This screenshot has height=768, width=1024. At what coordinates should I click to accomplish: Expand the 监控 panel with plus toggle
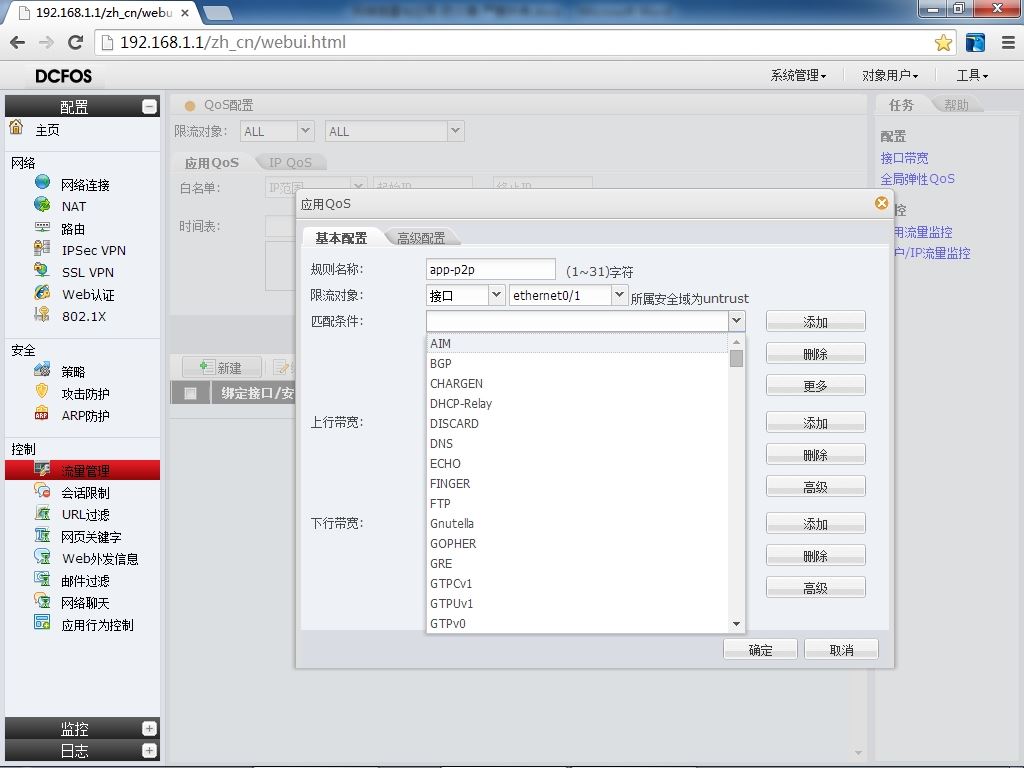(149, 728)
